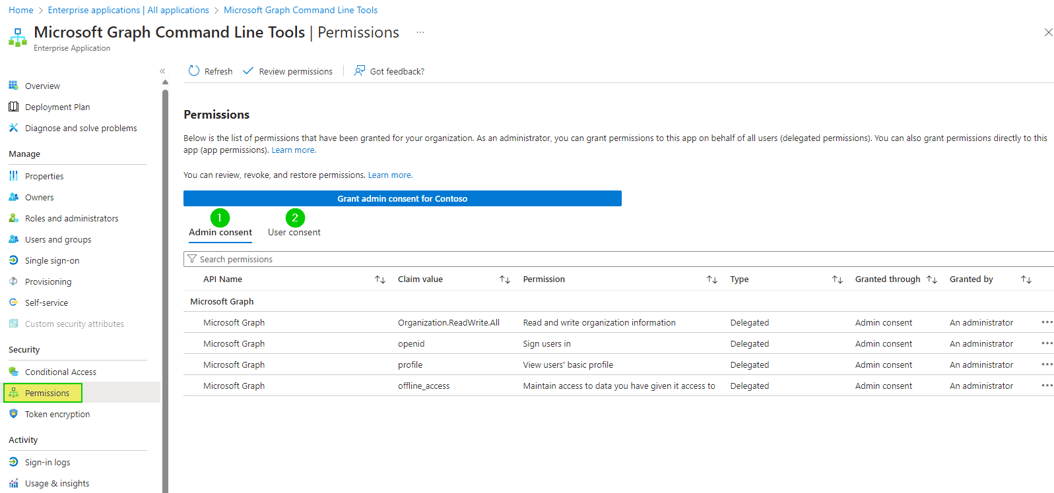The image size is (1054, 493).
Task: Sort by Permission column arrows
Action: tap(712, 279)
